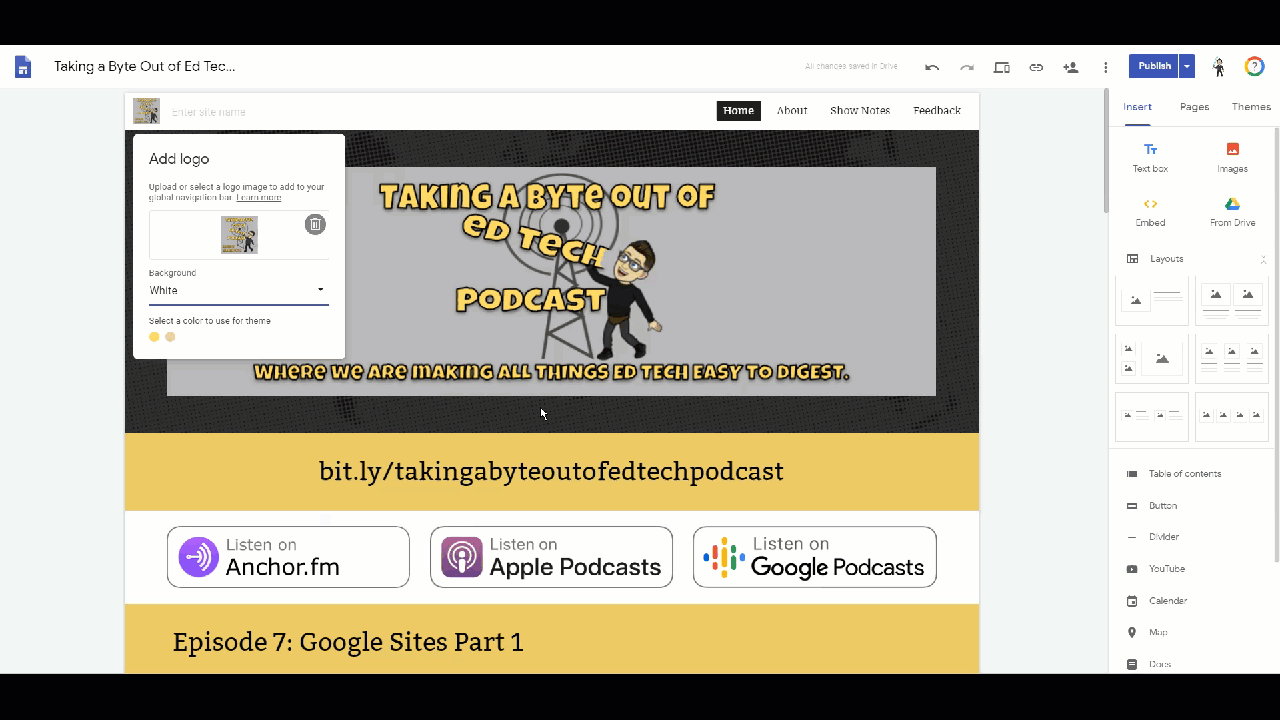The image size is (1280, 720).
Task: Click the Publish button
Action: (x=1154, y=66)
